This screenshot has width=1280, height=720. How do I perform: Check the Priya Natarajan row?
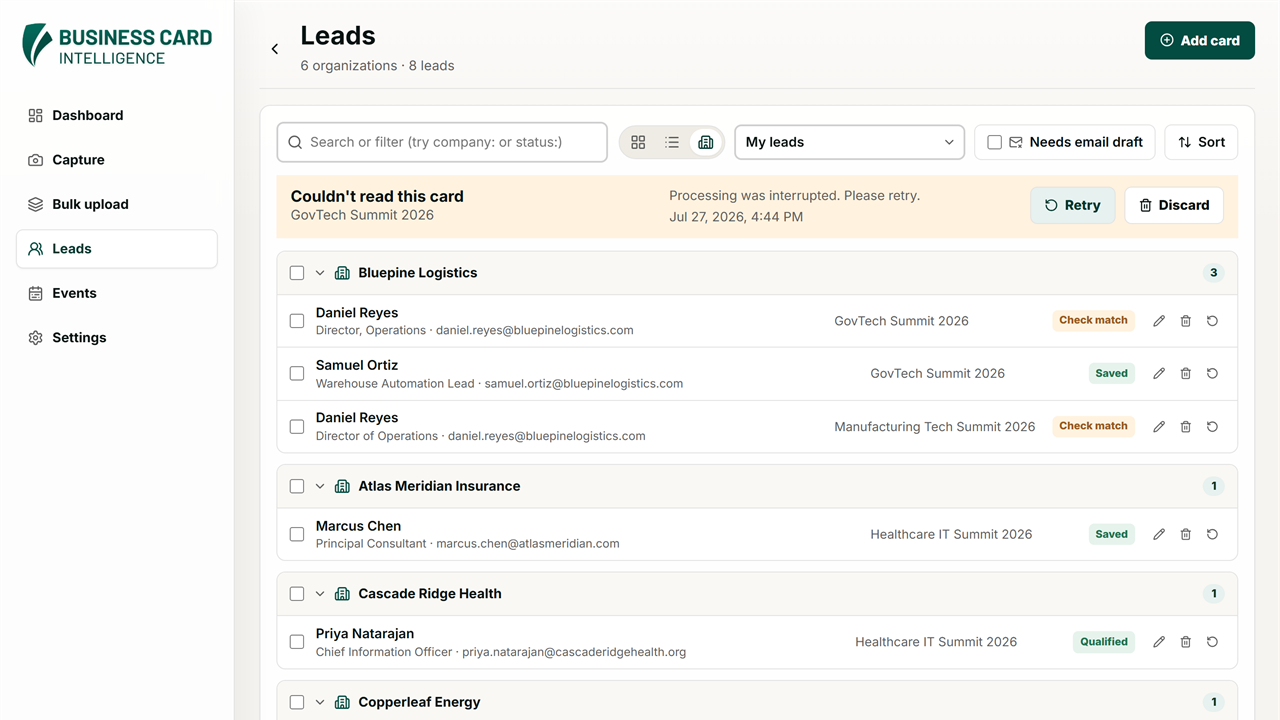tap(297, 642)
